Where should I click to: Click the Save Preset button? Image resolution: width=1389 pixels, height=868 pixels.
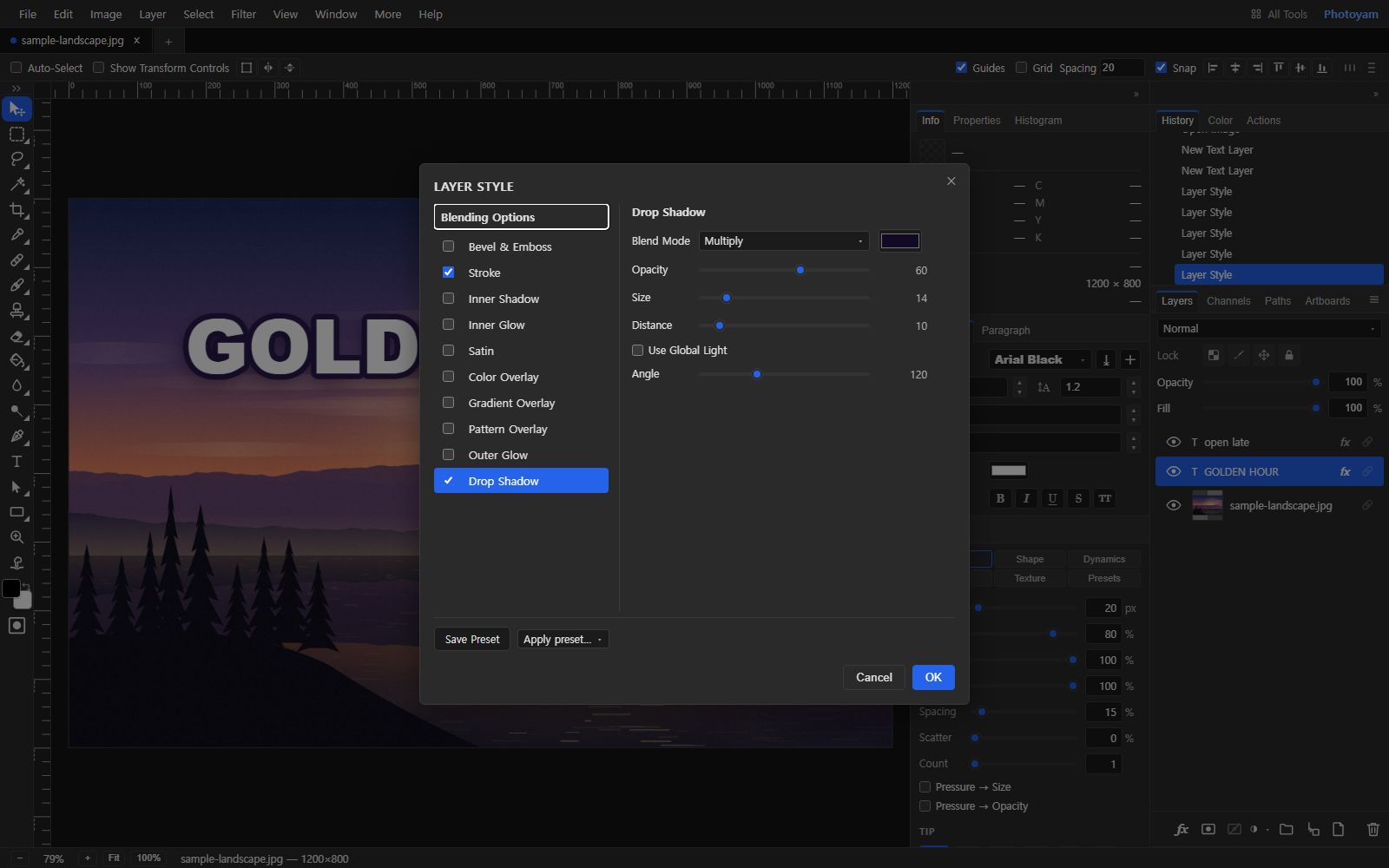472,640
